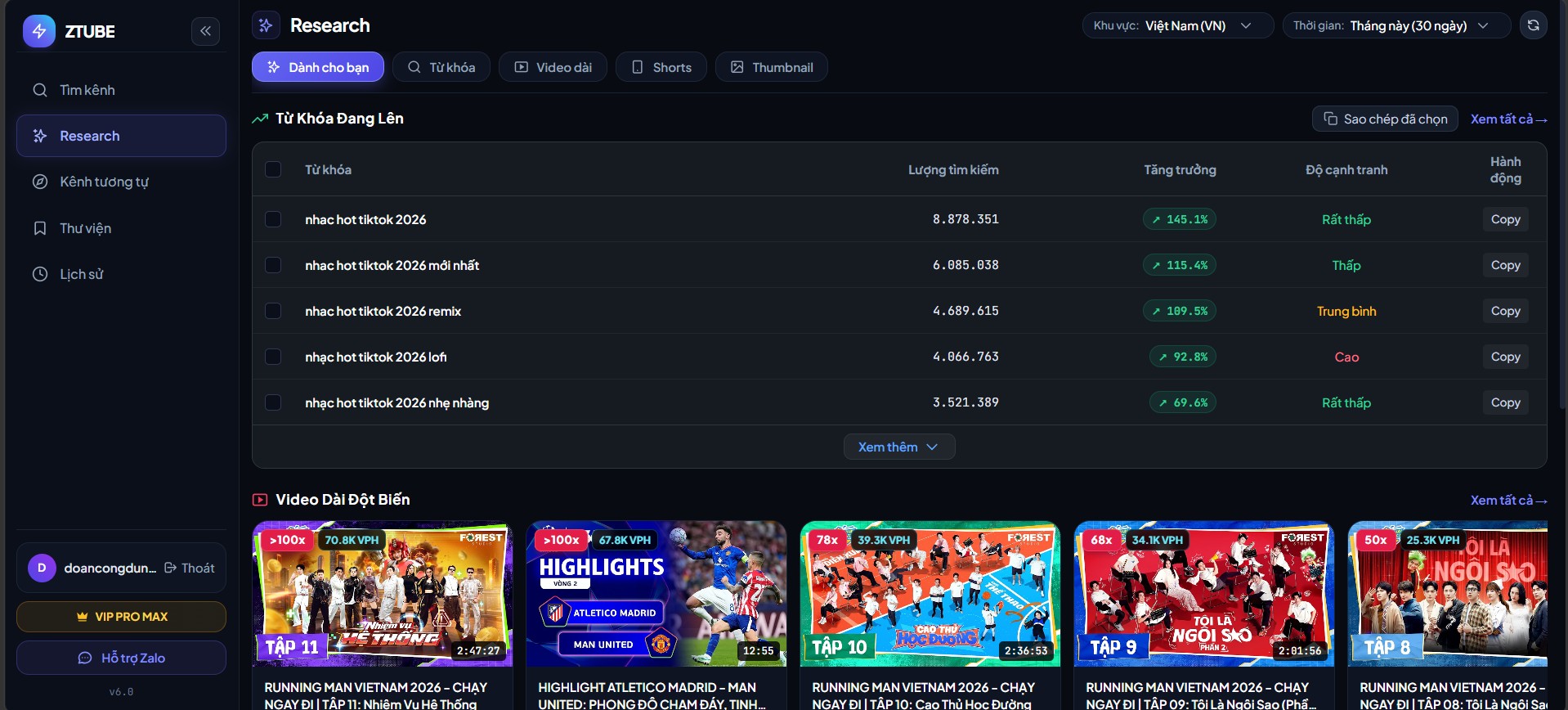
Task: Check the box for nhạc hot tiktok 2026 nhẹ nhàng
Action: pyautogui.click(x=273, y=402)
